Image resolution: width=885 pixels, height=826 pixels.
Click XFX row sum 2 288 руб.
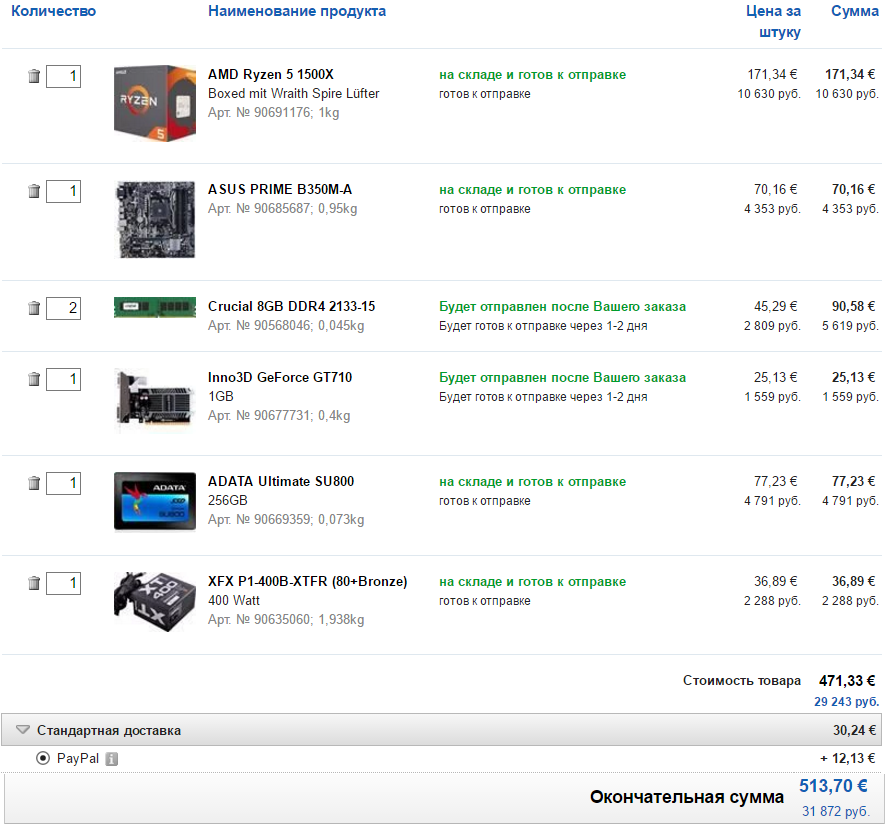(x=851, y=601)
